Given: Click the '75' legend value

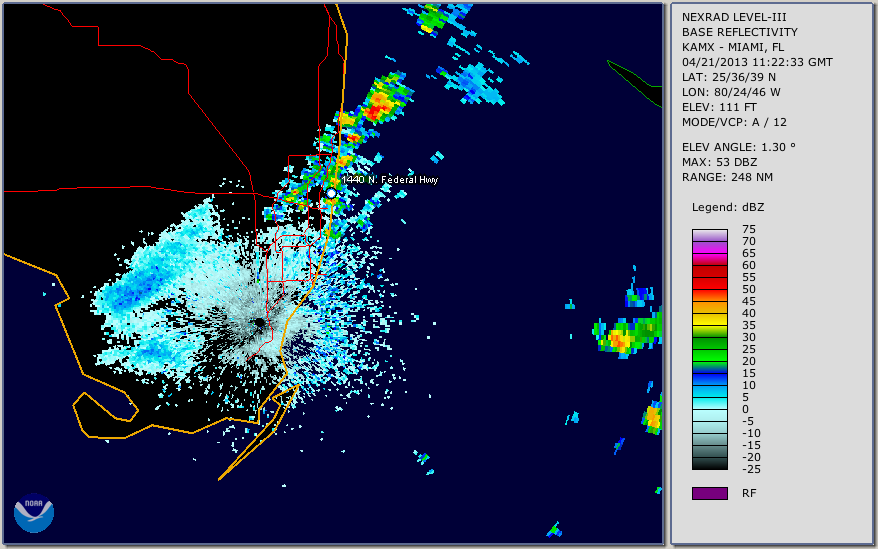Looking at the screenshot, I should click(749, 229).
